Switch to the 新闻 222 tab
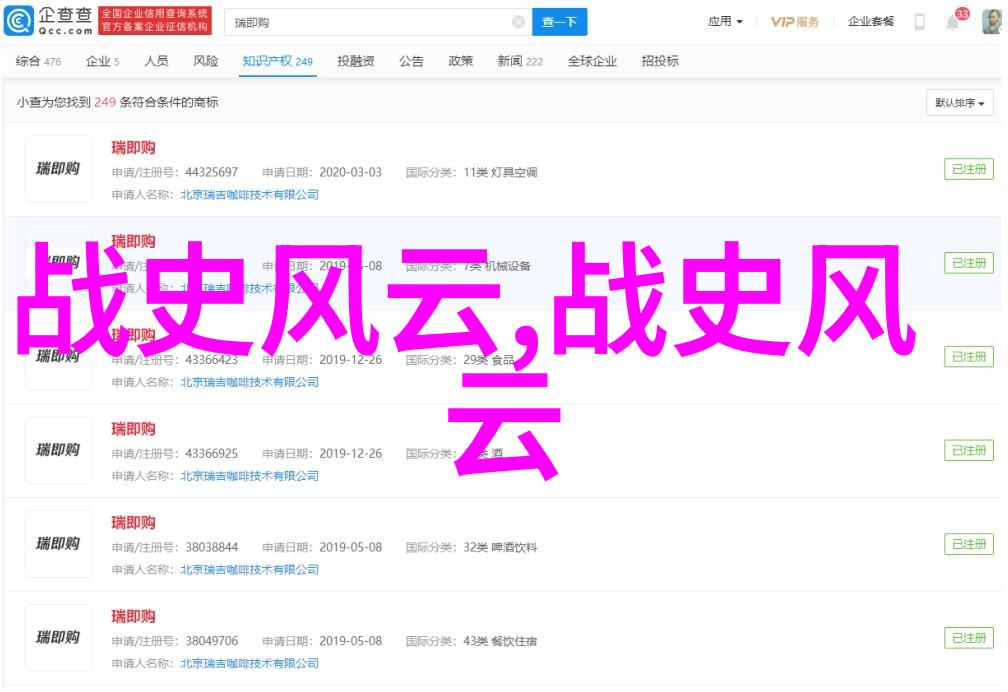1008x692 pixels. pyautogui.click(x=520, y=61)
